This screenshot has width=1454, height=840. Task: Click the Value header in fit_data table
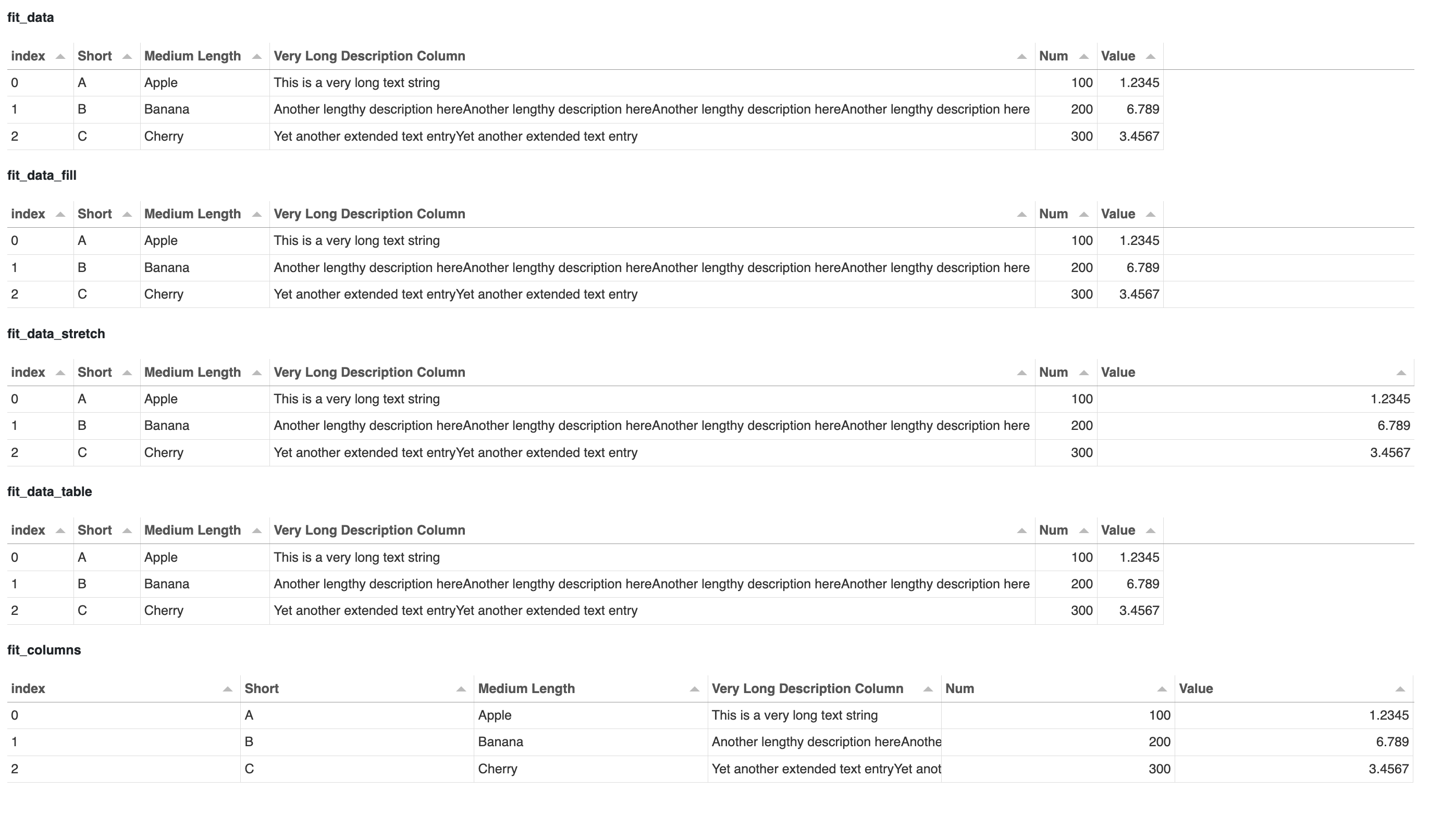[1118, 56]
